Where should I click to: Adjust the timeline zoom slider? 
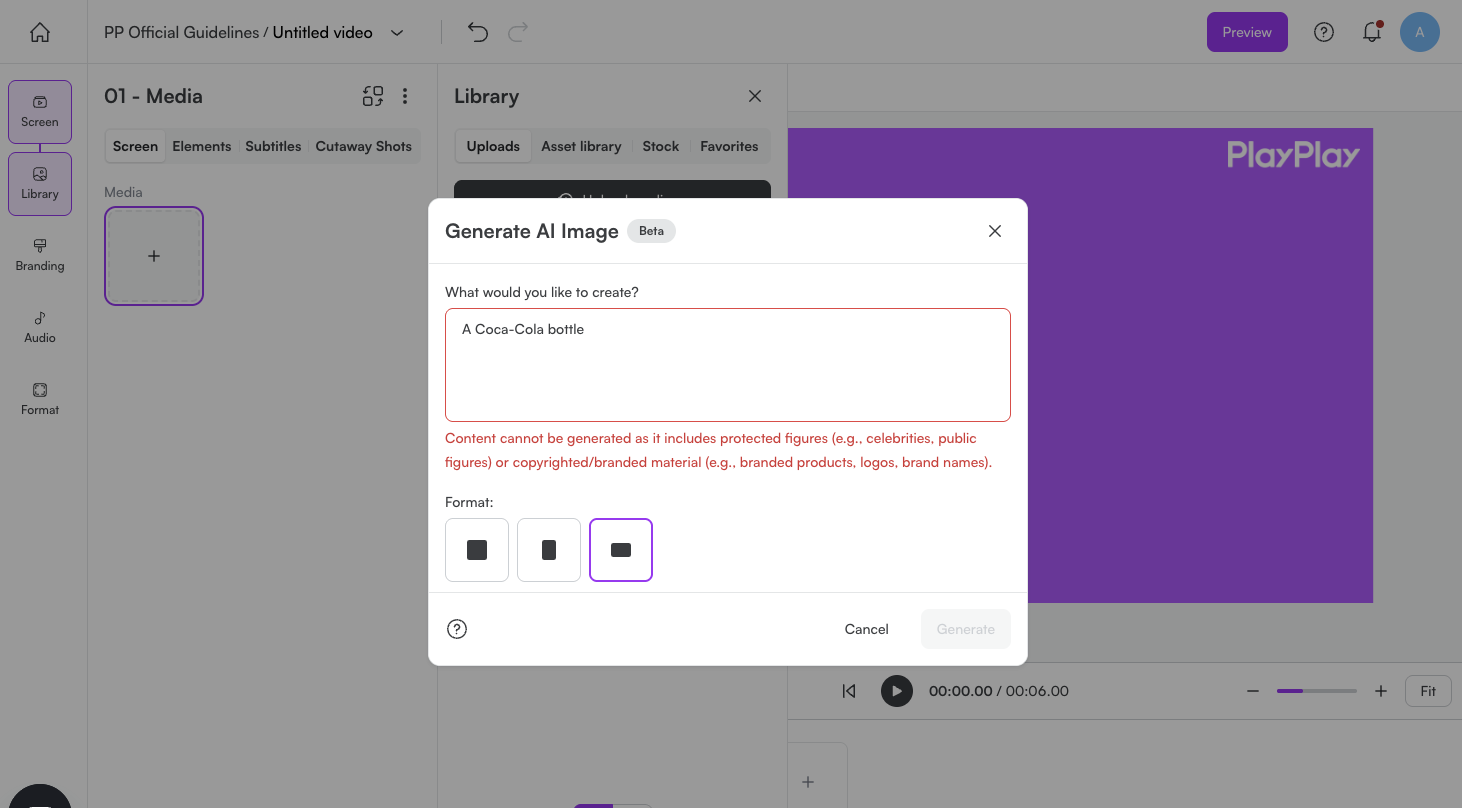tap(1316, 691)
